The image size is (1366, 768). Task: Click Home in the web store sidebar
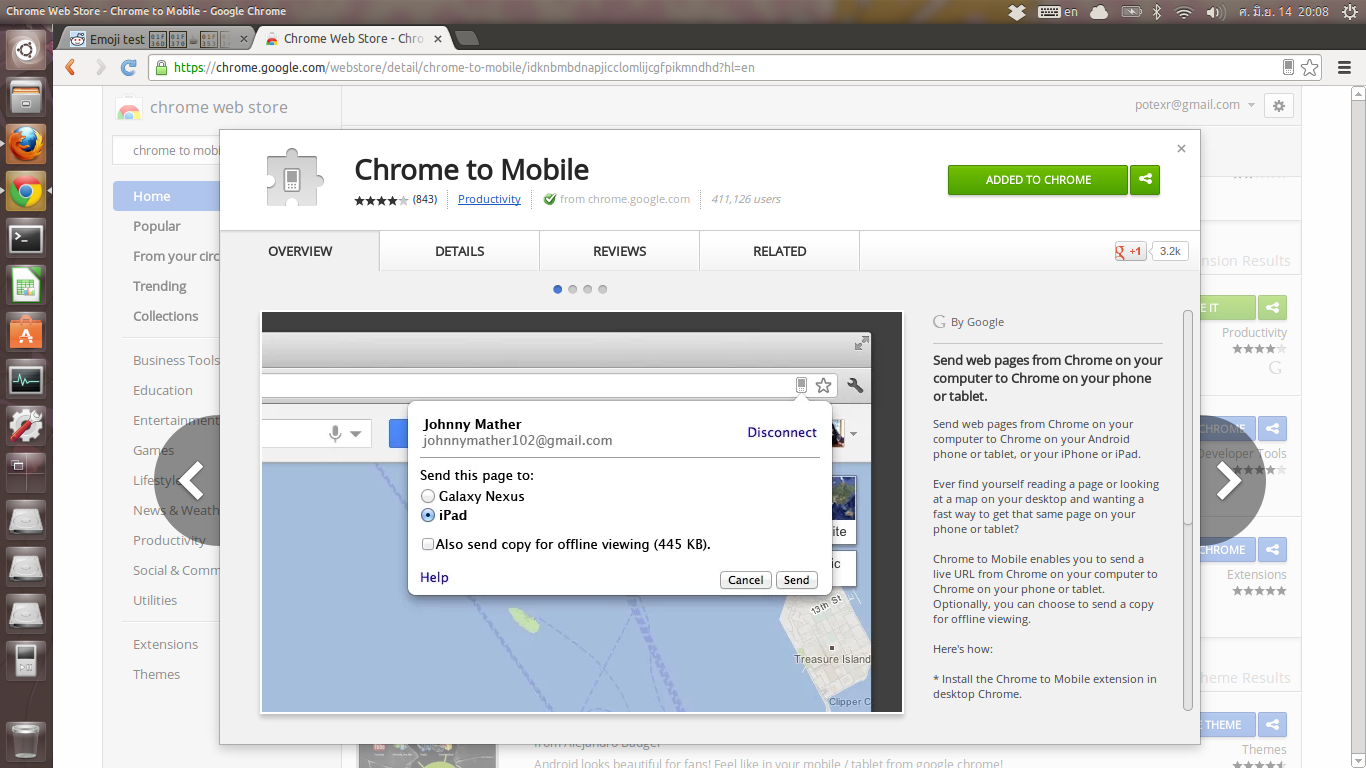click(x=166, y=196)
